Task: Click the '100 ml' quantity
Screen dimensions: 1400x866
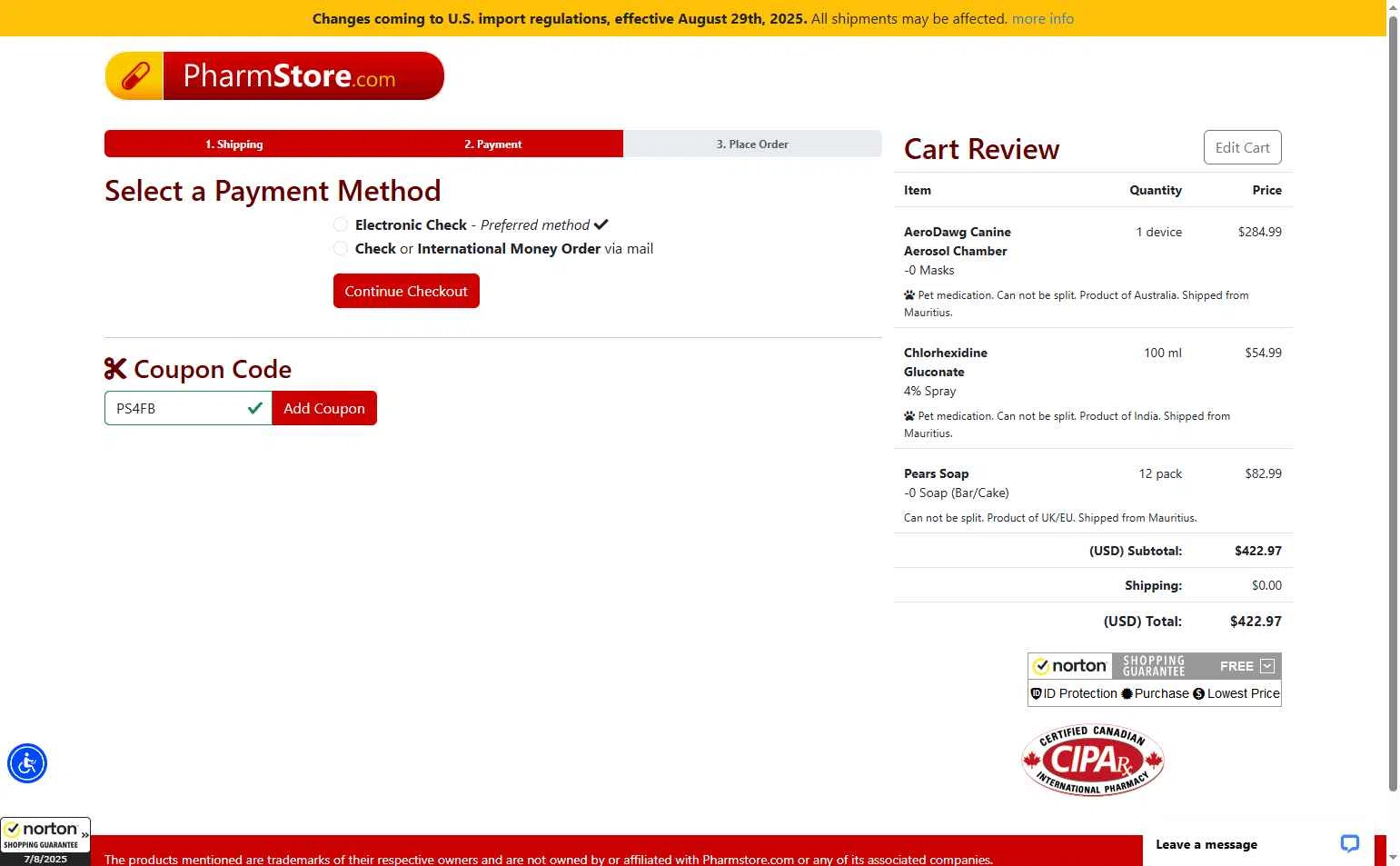Action: pyautogui.click(x=1163, y=353)
